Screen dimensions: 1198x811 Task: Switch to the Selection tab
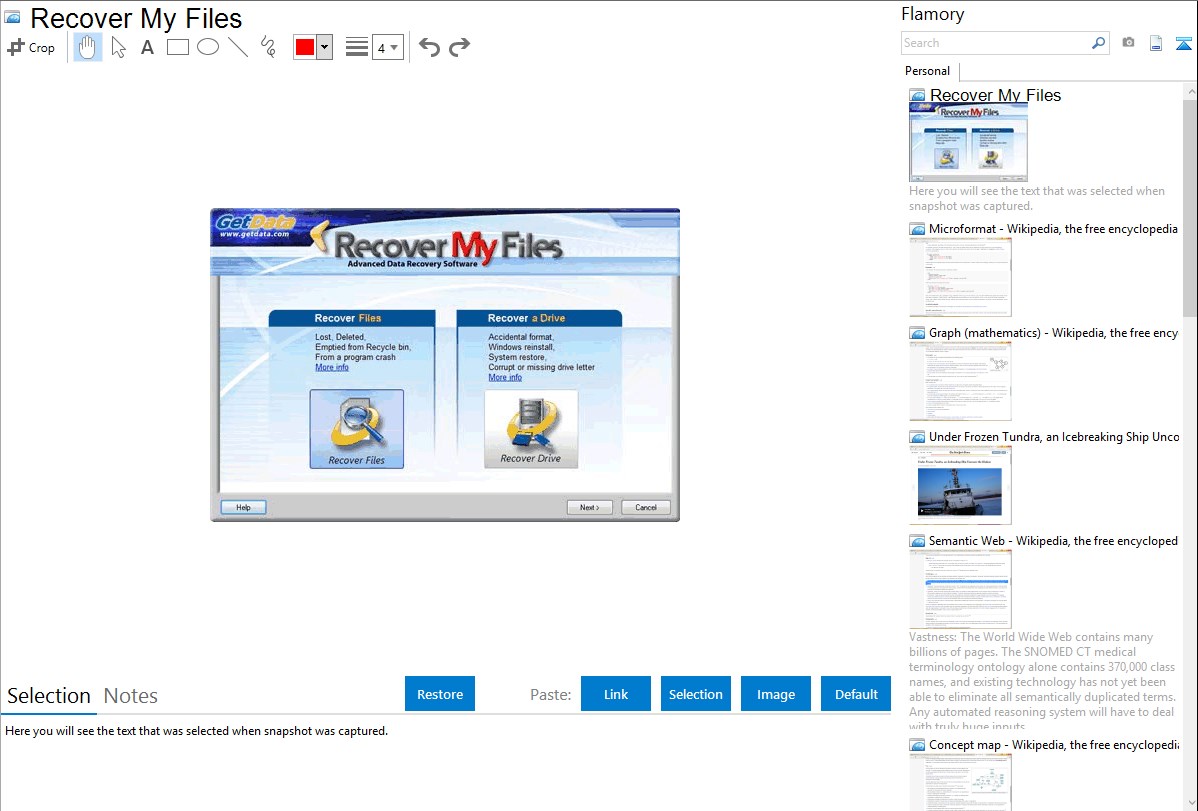coord(49,696)
